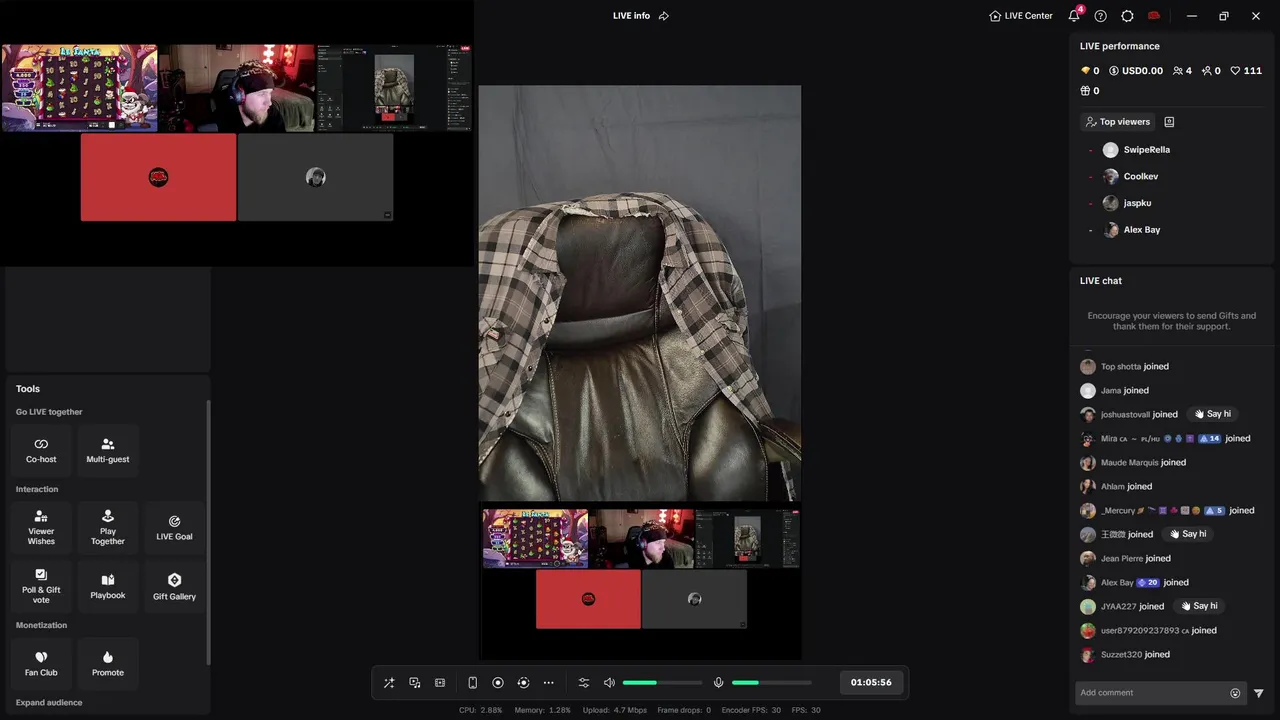Open the red profile avatar in title bar
The image size is (1280, 720).
click(1154, 16)
